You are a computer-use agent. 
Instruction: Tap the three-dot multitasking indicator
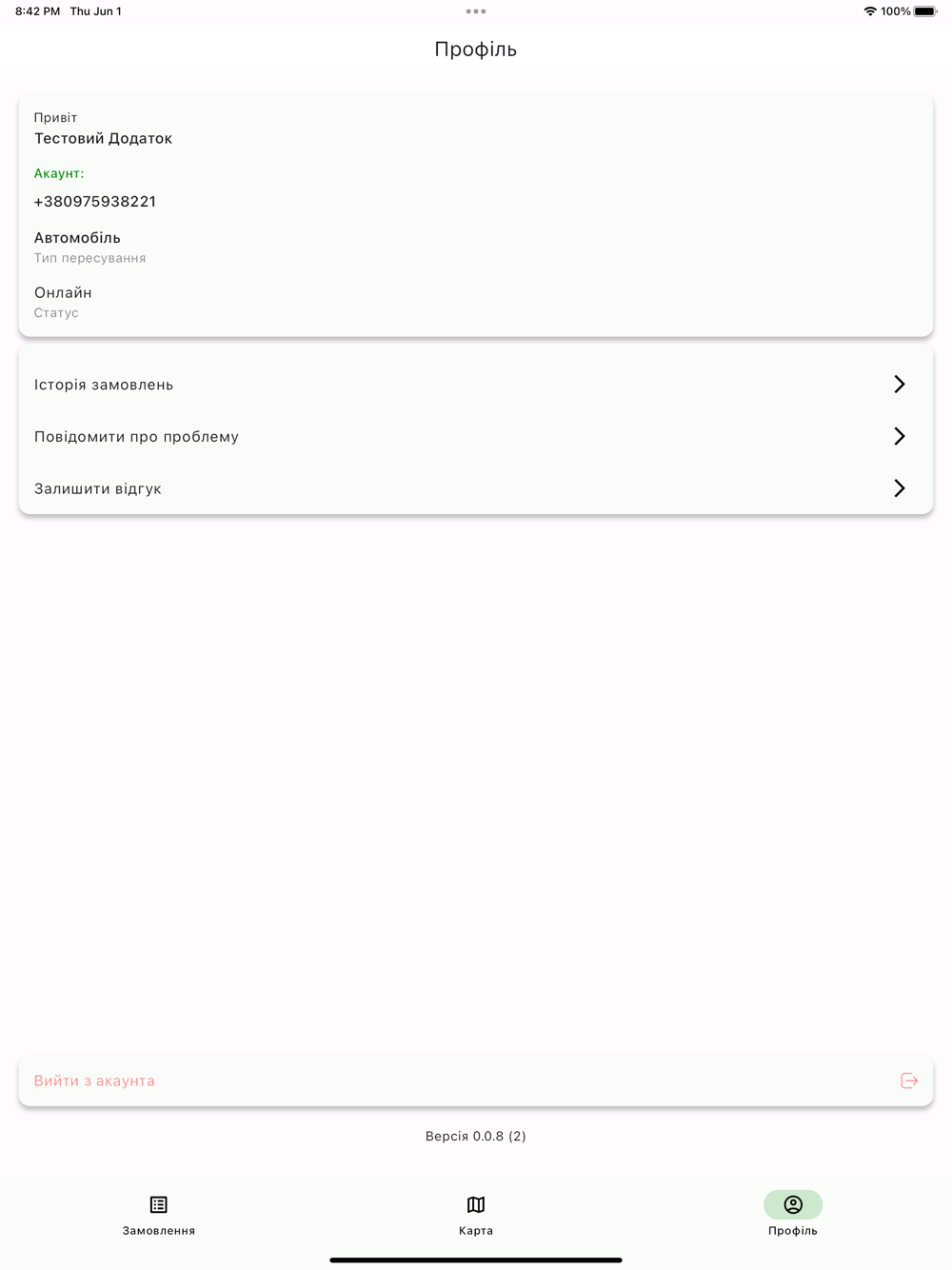point(476,11)
